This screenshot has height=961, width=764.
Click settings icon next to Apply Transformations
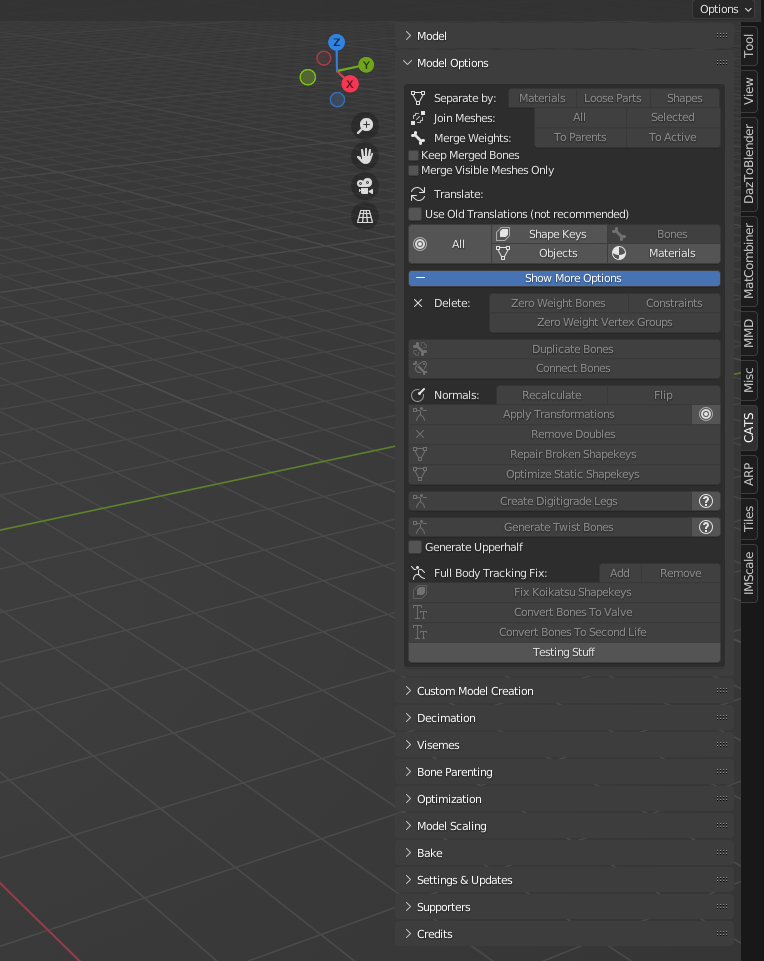[705, 414]
